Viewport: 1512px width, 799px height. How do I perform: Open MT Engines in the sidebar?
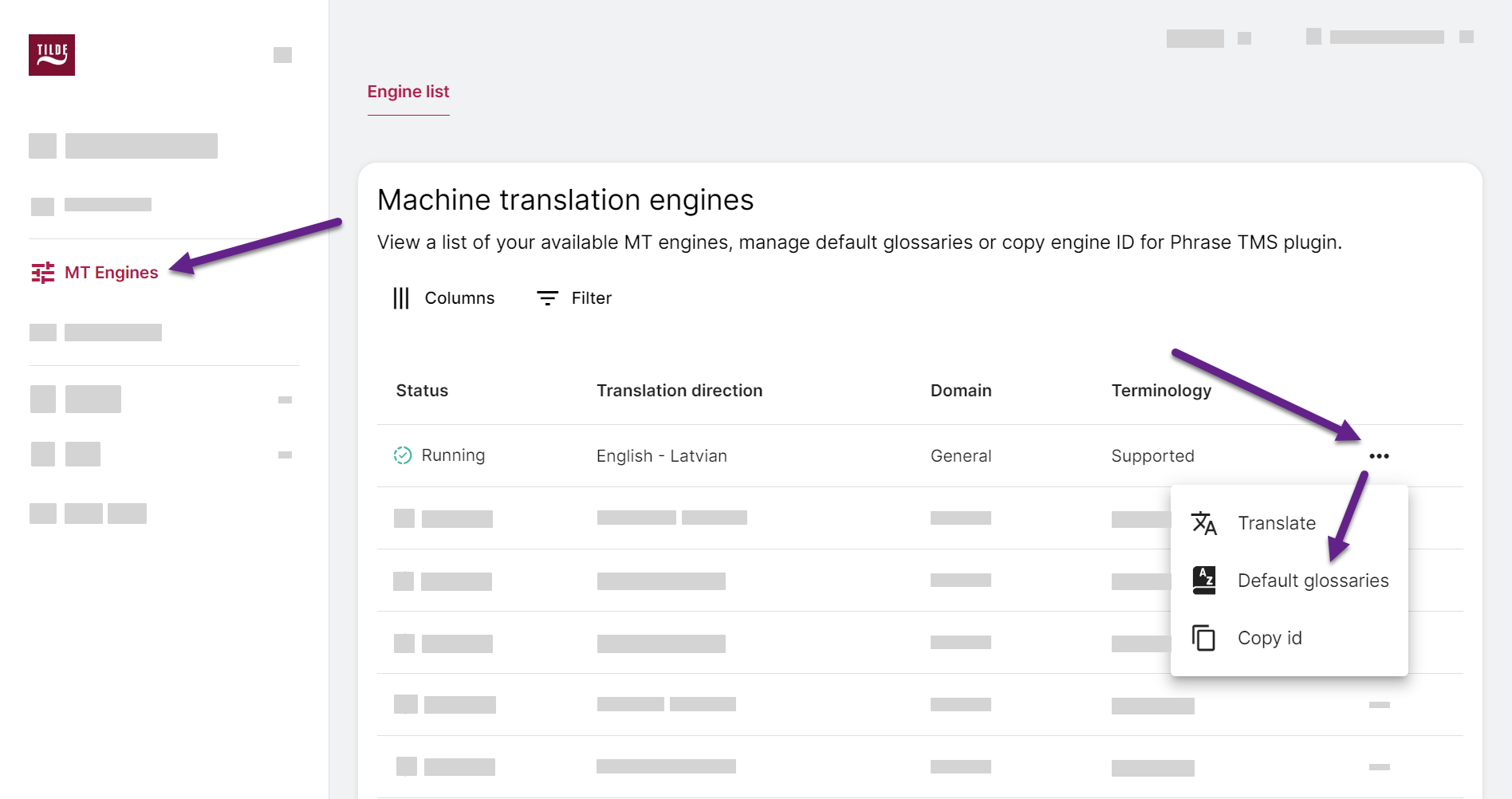(x=95, y=273)
